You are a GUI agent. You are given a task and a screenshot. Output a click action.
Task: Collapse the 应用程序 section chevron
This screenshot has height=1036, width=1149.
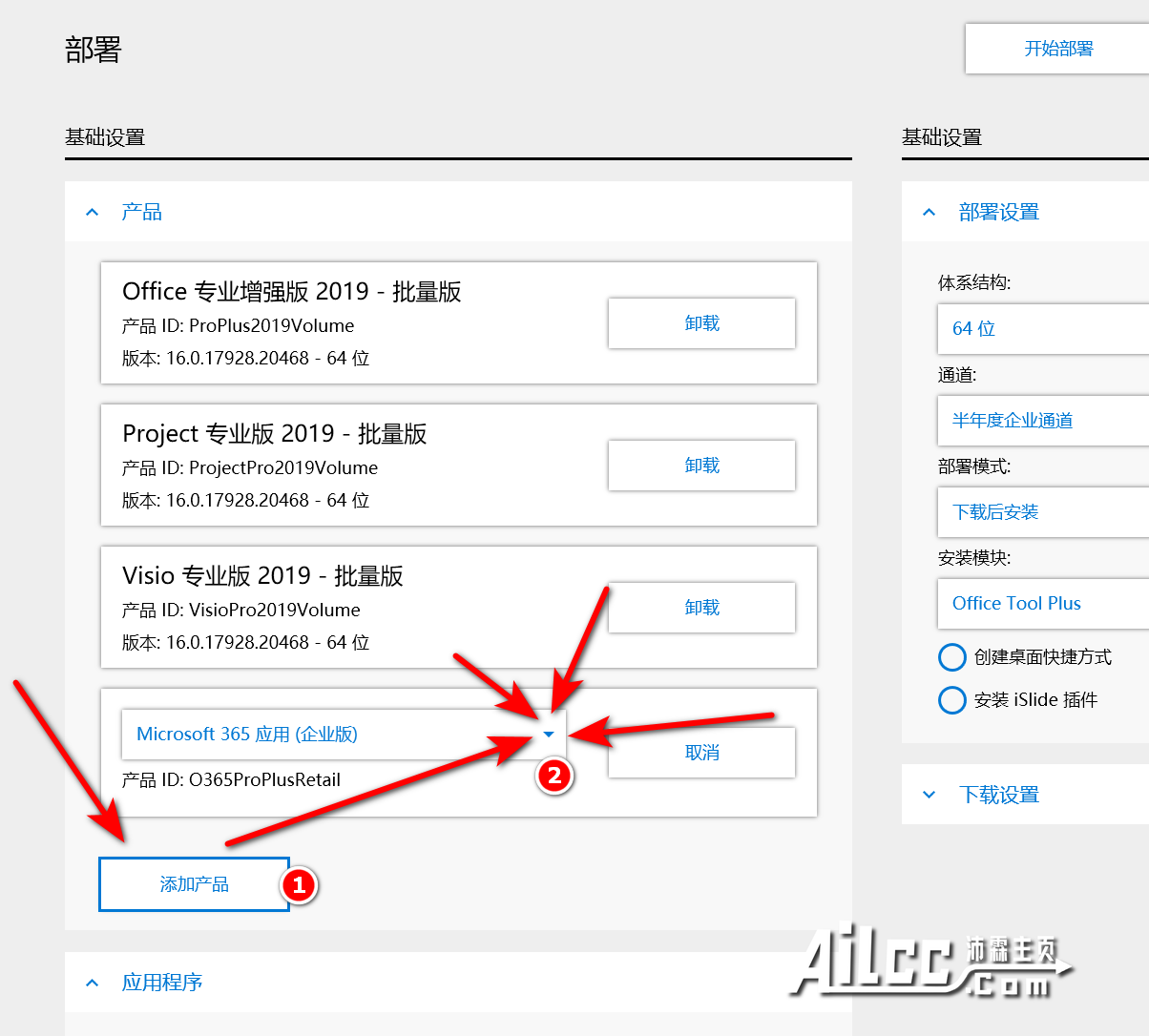pos(93,983)
